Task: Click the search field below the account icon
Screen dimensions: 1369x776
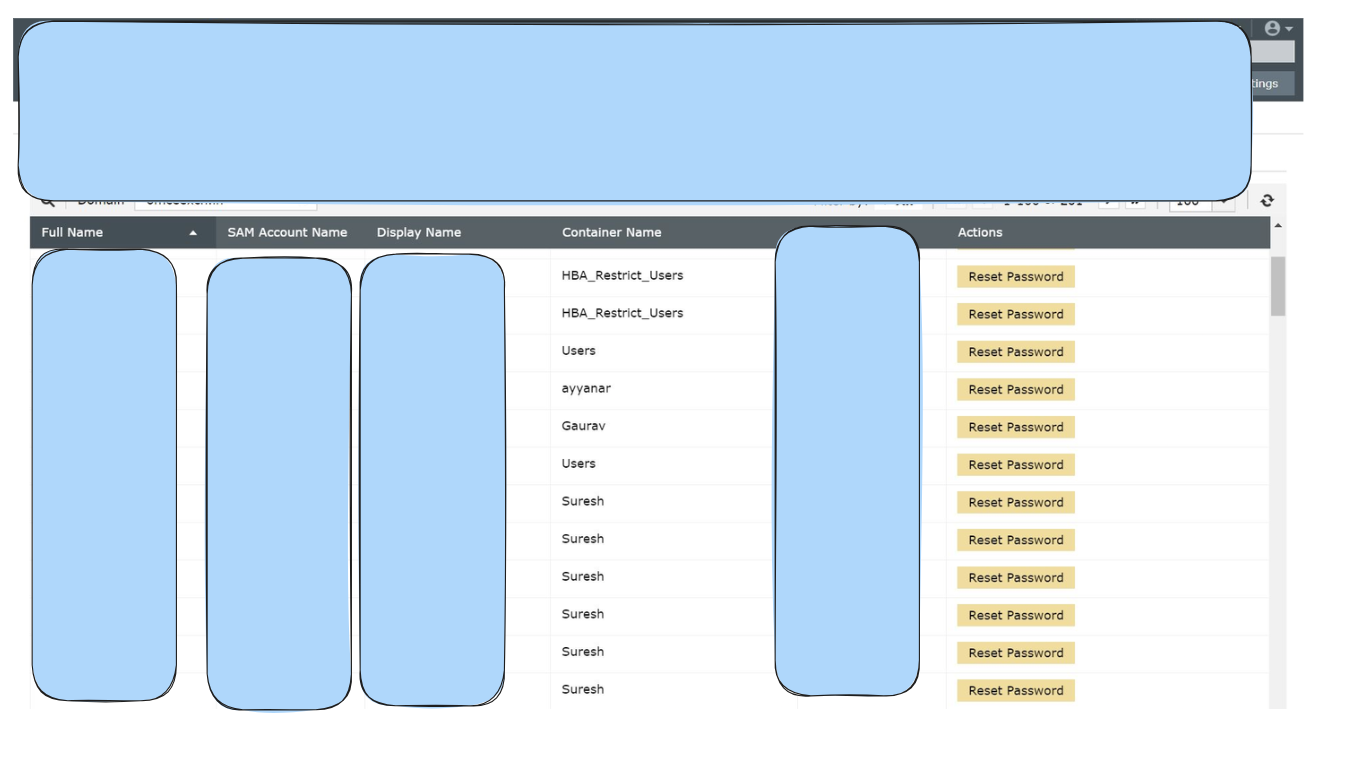Action: (1273, 52)
